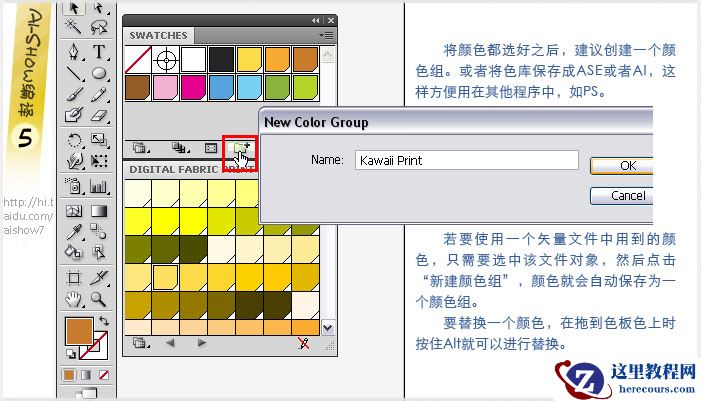Reset to default fill and stroke

(x=71, y=354)
